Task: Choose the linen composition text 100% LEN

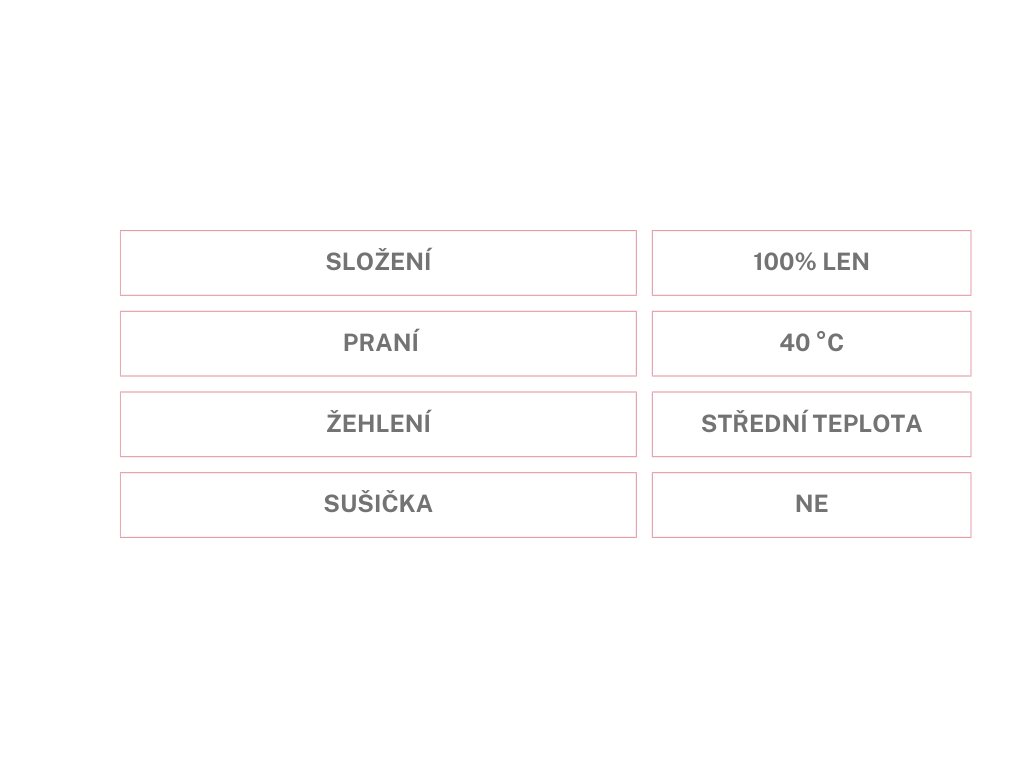Action: (x=811, y=262)
